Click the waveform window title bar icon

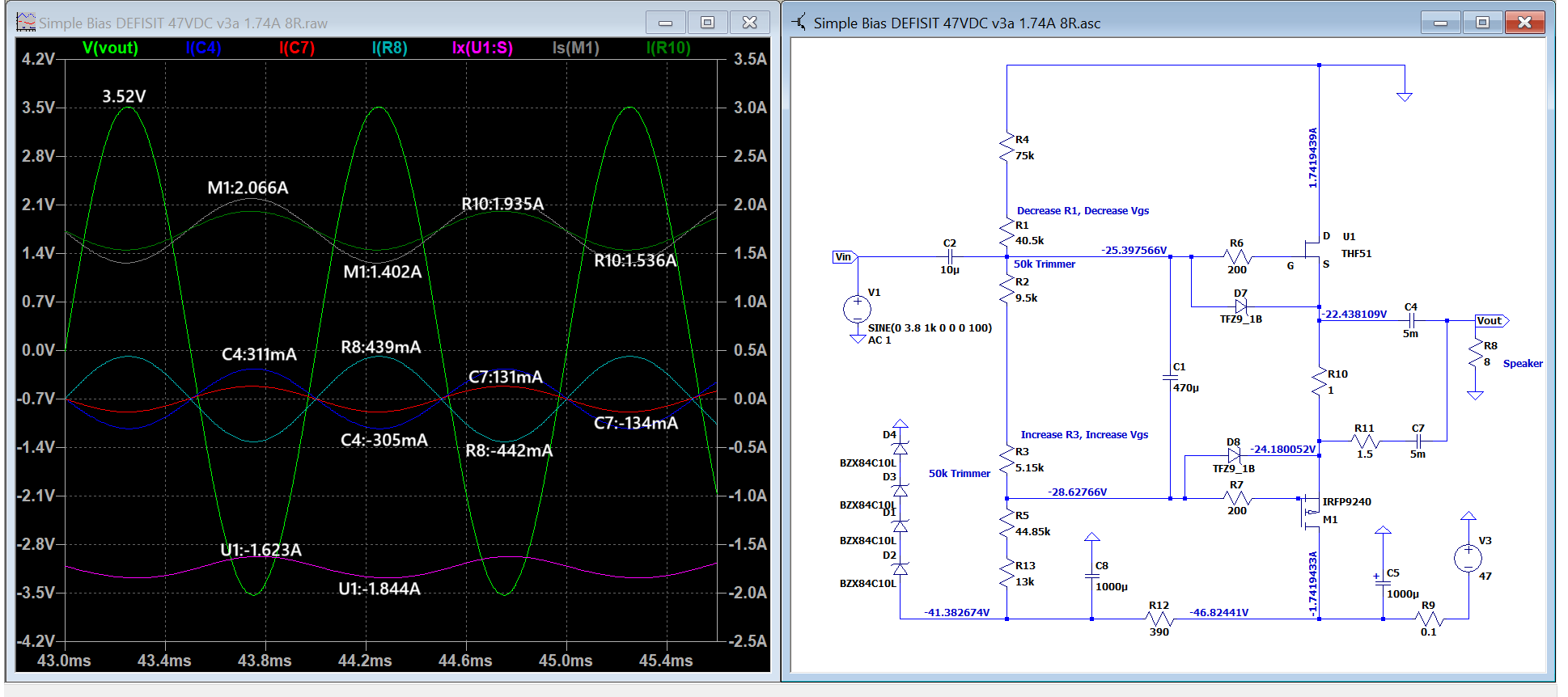[26, 23]
